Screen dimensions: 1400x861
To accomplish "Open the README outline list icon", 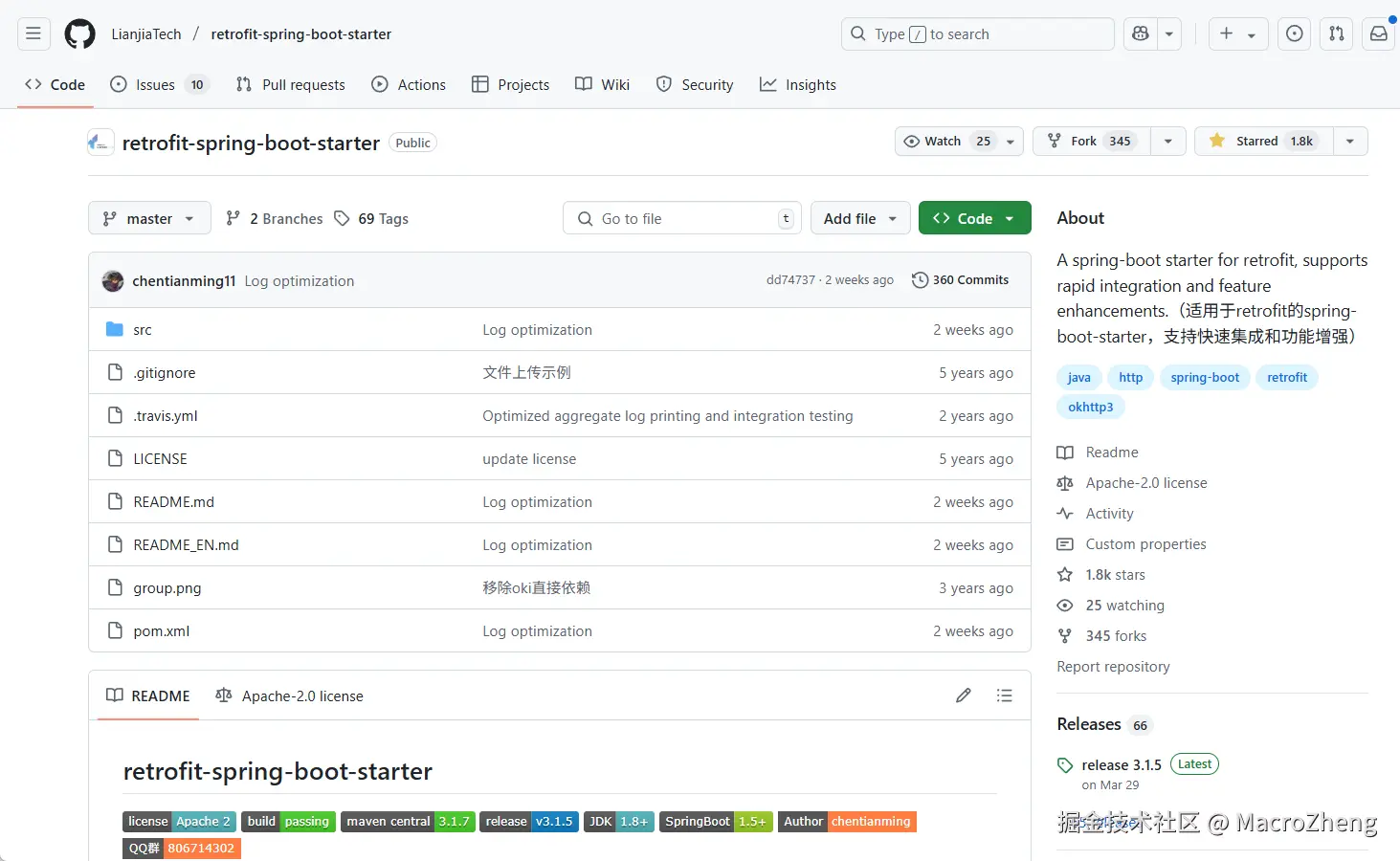I will pyautogui.click(x=1004, y=695).
